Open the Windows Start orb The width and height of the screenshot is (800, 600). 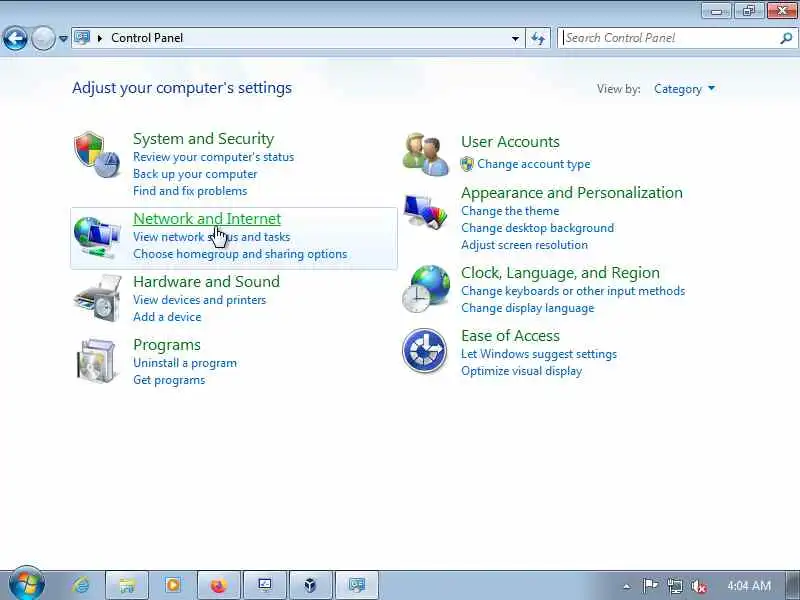point(27,584)
